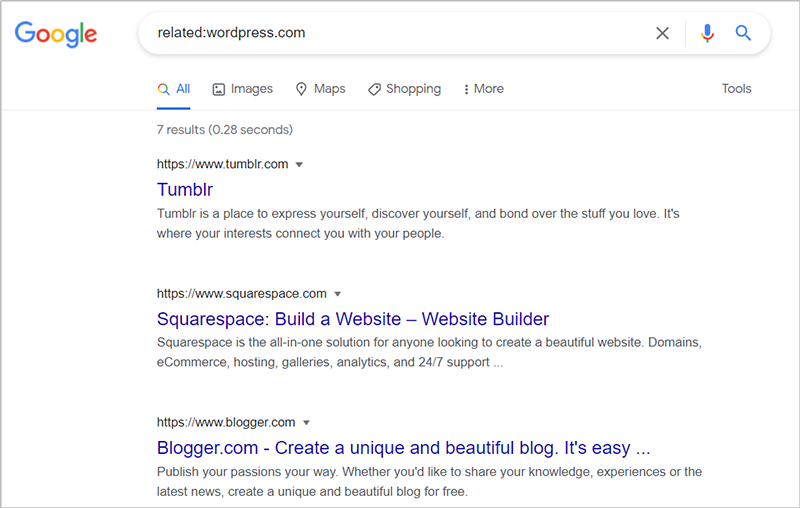Expand dropdown arrow next to tumblr.com URL
The image size is (800, 508).
pos(299,164)
